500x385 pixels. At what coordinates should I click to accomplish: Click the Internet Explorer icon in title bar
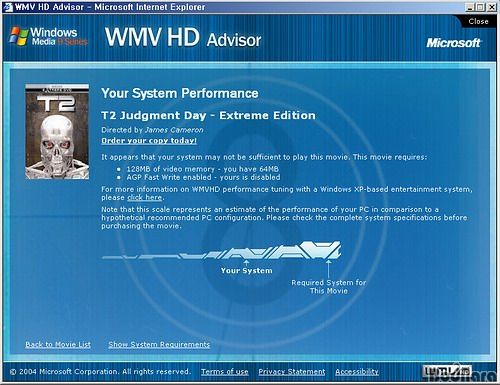click(7, 7)
